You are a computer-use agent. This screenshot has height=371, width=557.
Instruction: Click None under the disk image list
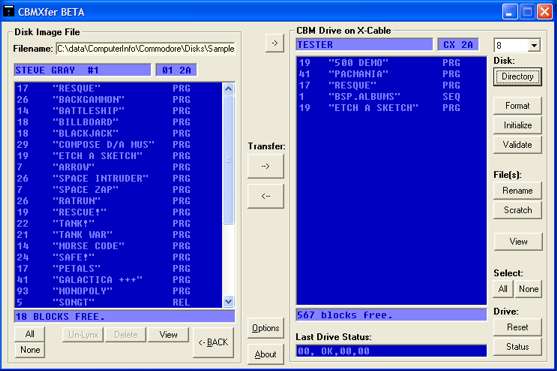pyautogui.click(x=30, y=350)
